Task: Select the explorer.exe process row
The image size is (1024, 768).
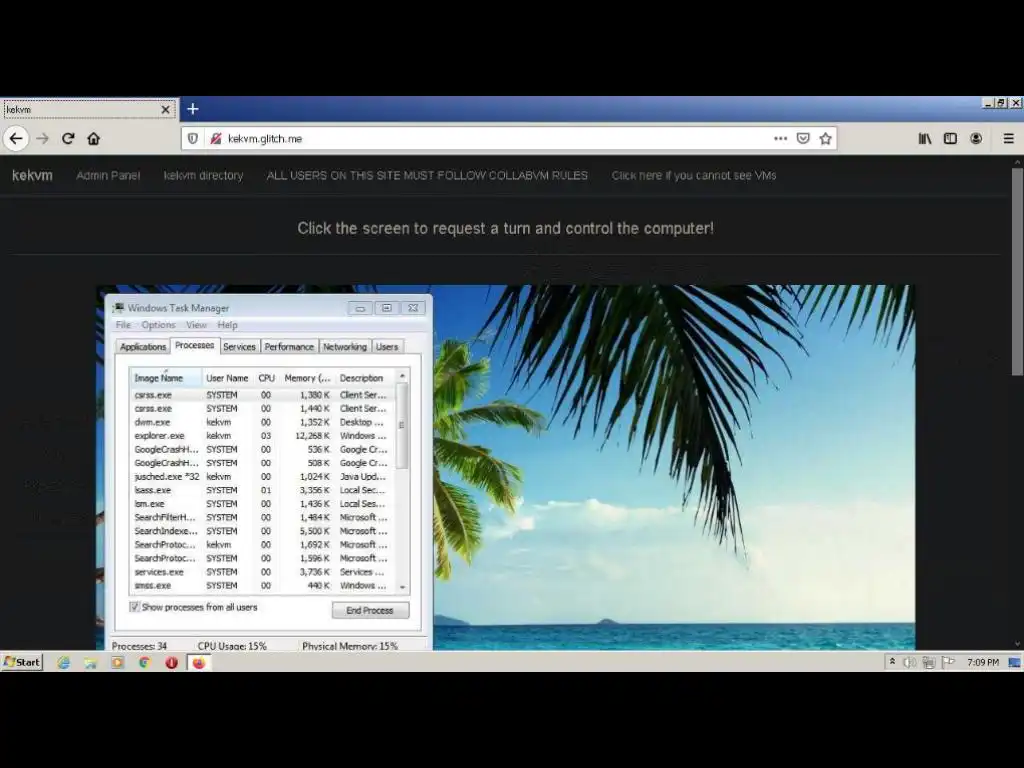Action: click(x=262, y=436)
